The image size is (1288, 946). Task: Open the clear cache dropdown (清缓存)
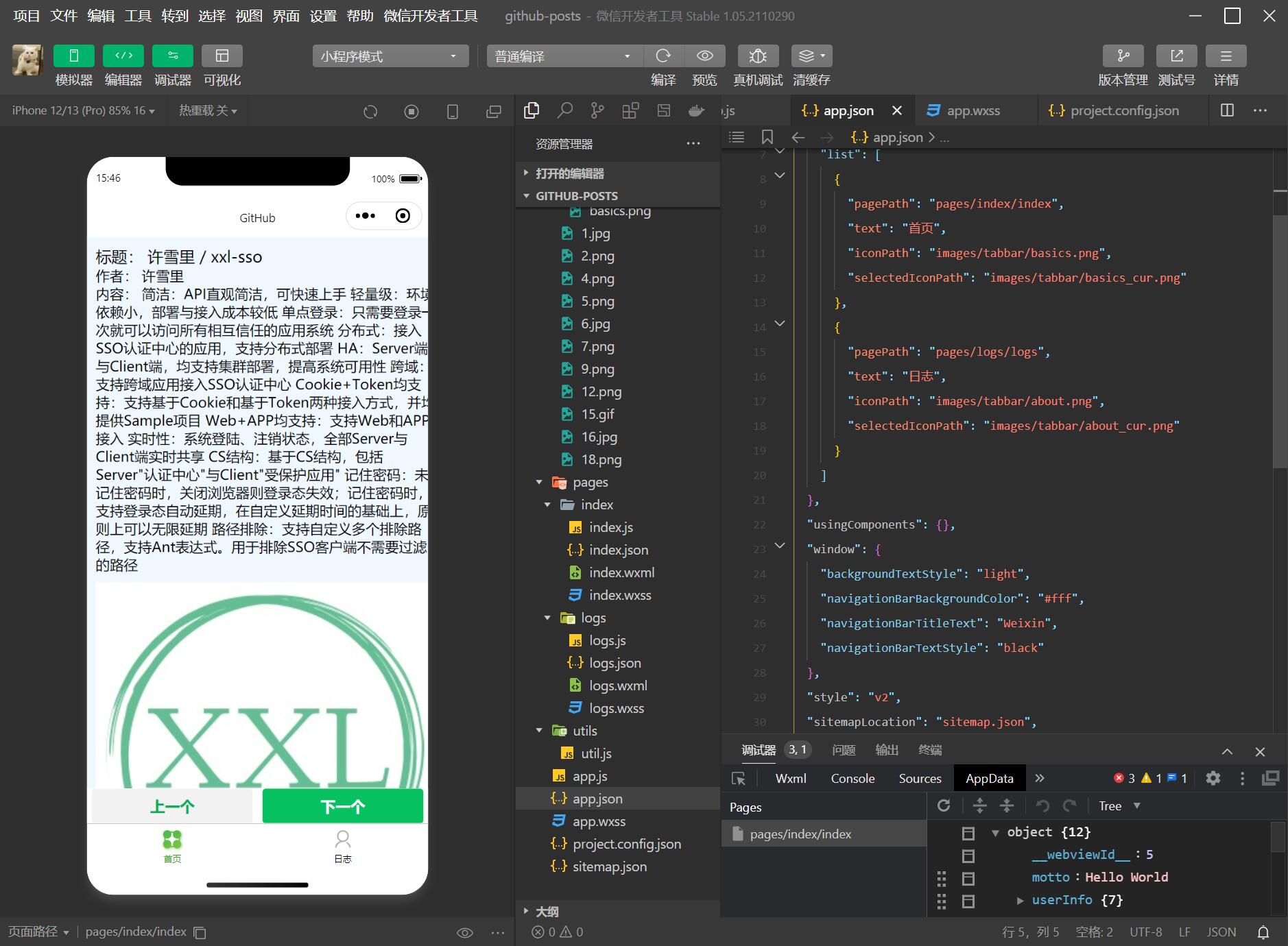point(812,56)
